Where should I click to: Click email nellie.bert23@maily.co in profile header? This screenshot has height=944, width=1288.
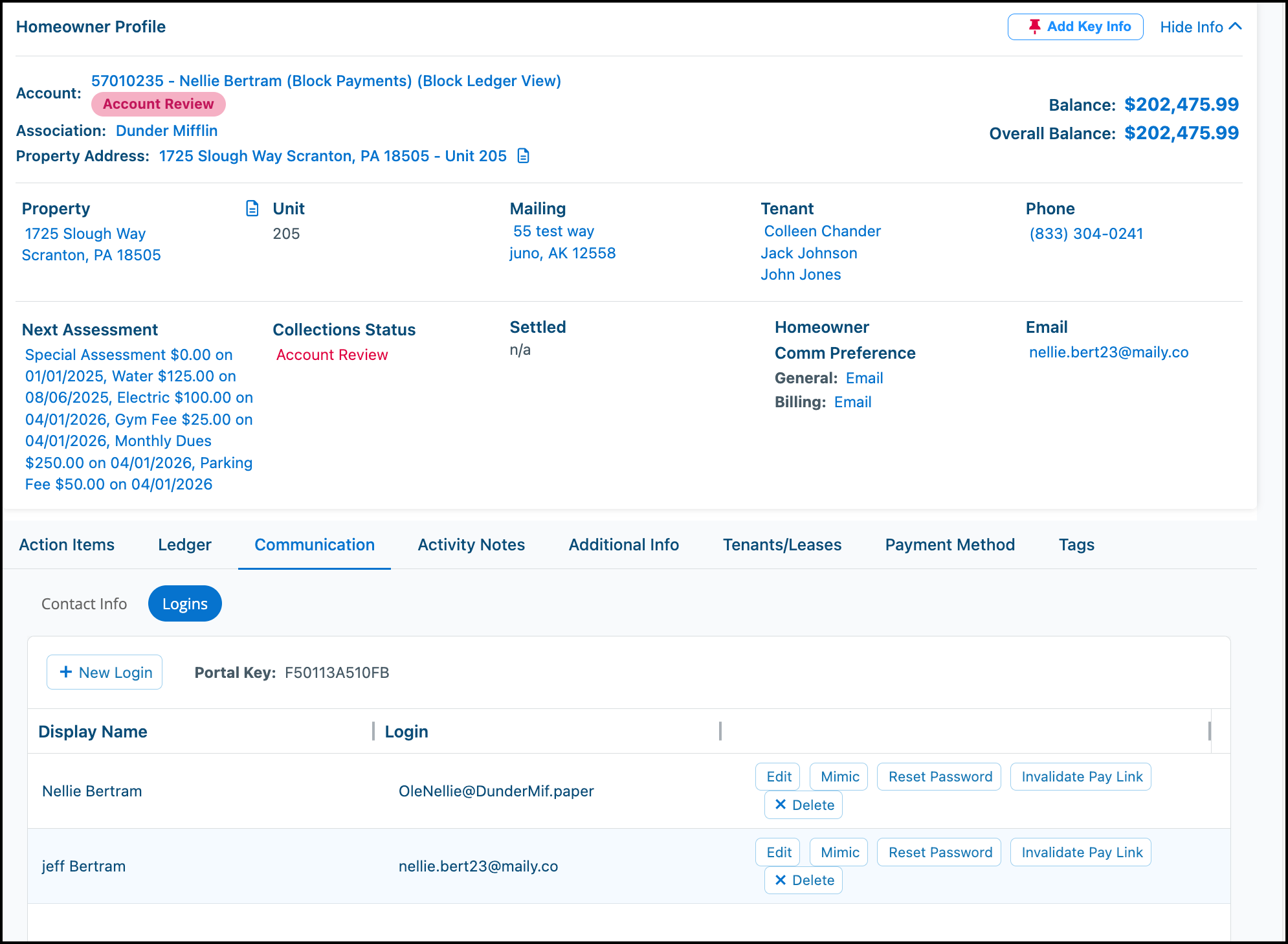coord(1109,352)
